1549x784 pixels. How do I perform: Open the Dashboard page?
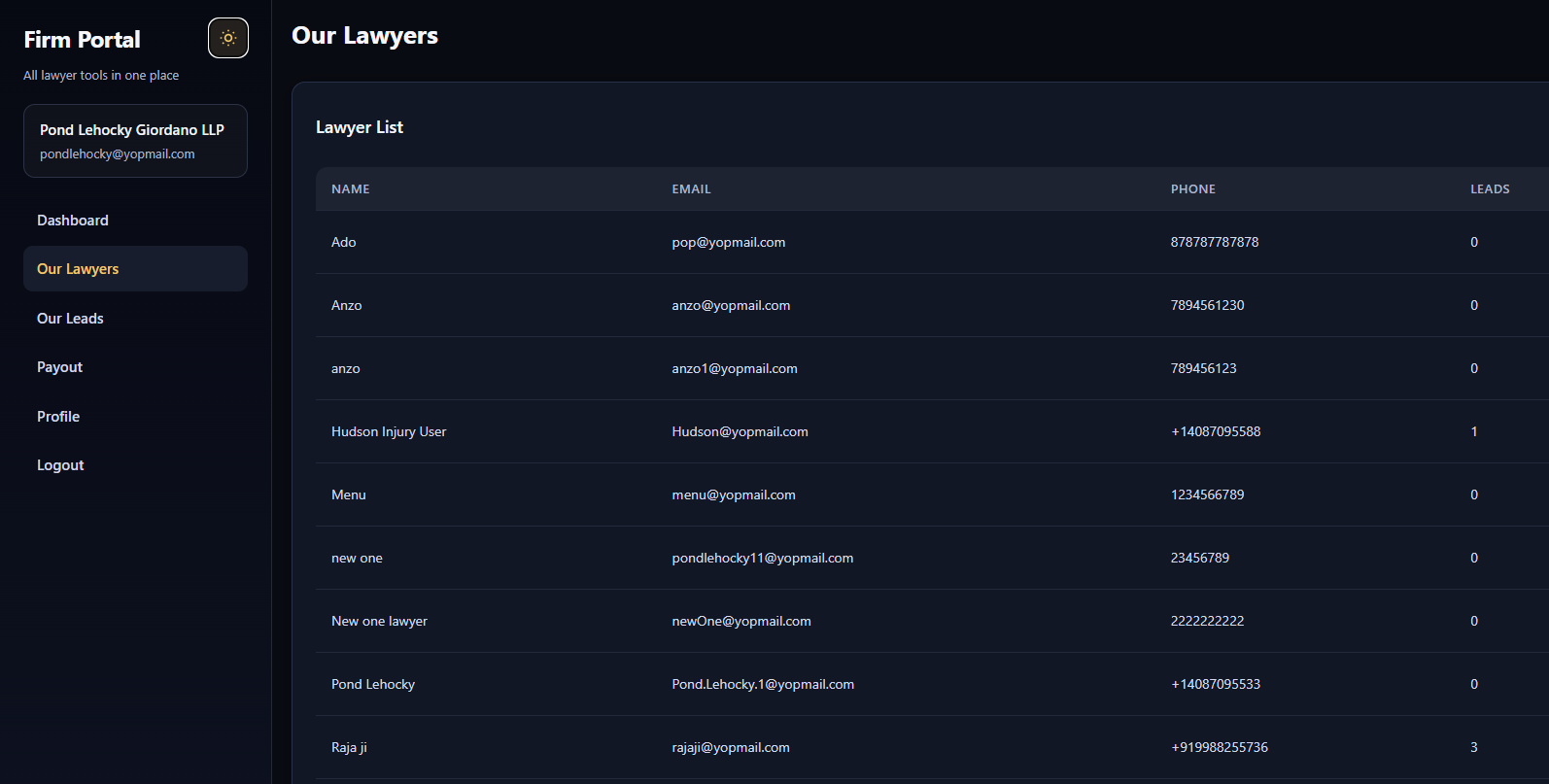135,221
